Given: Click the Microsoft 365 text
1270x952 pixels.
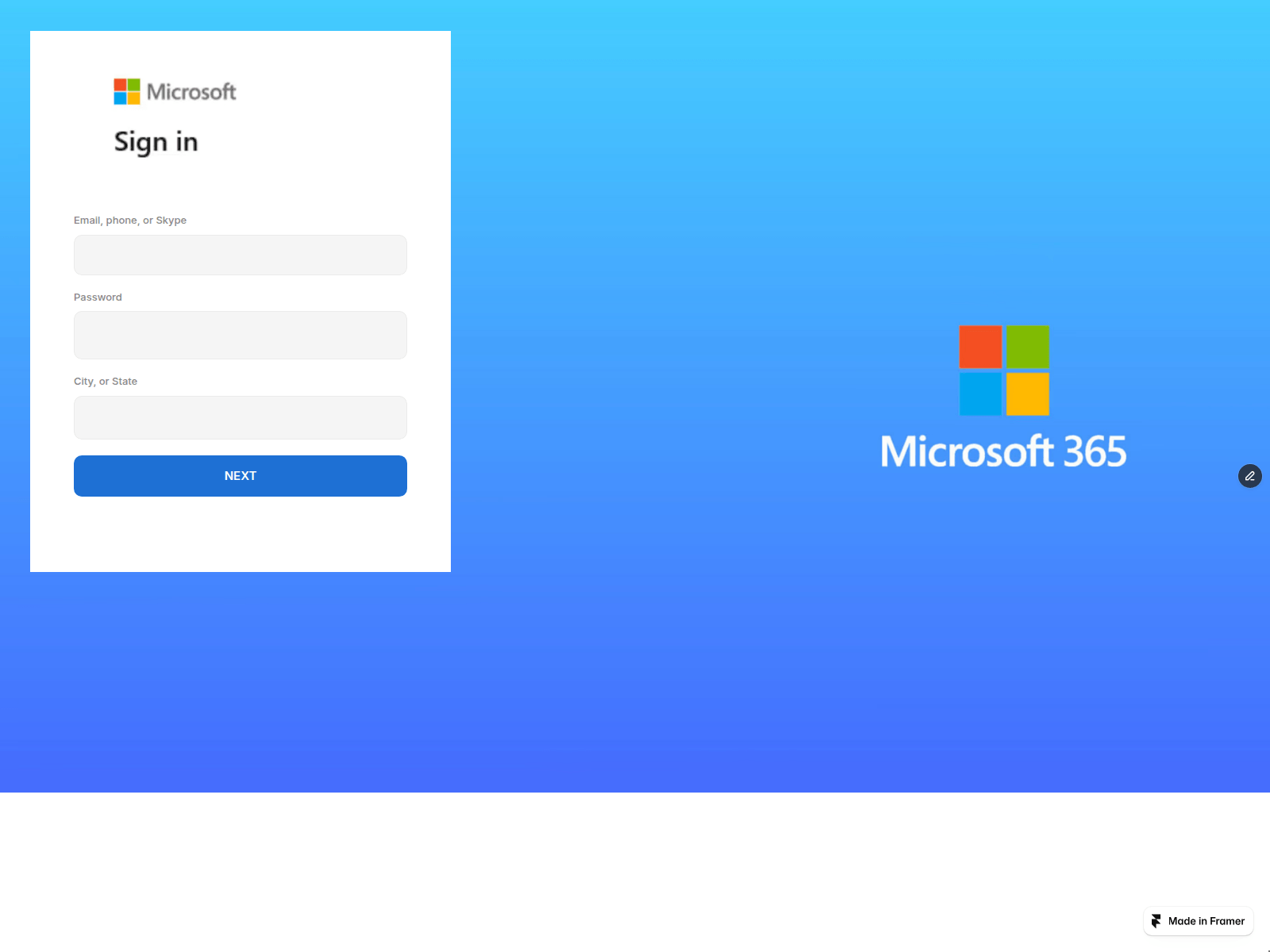Looking at the screenshot, I should (1003, 451).
